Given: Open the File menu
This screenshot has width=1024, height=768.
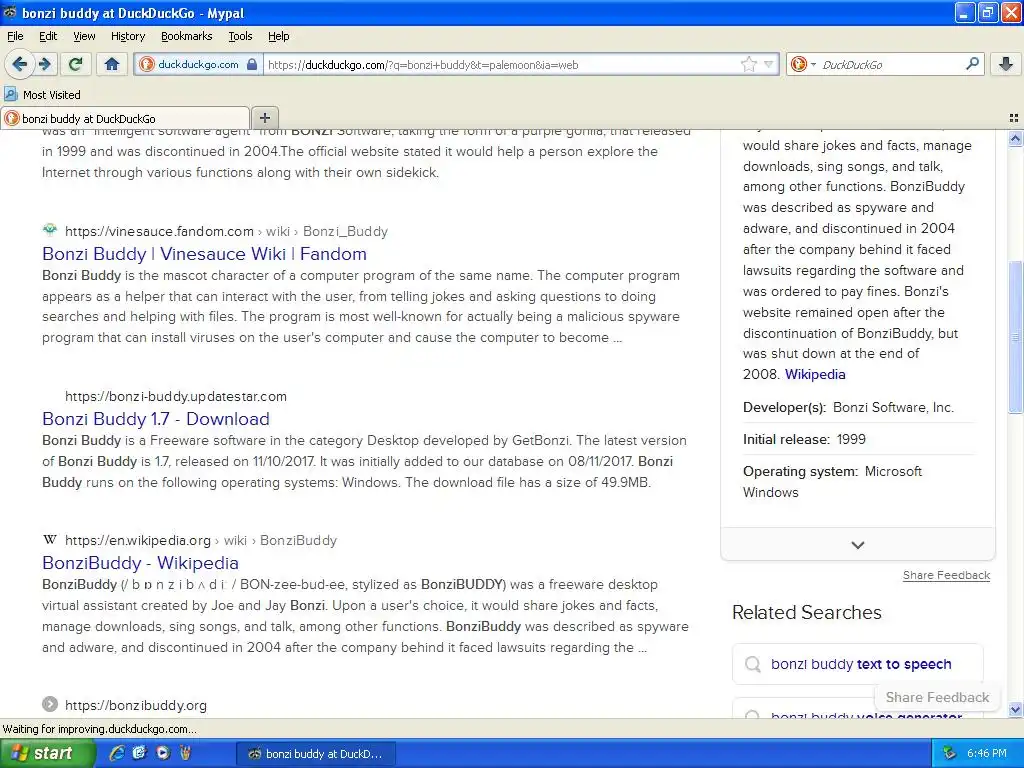Looking at the screenshot, I should click(15, 36).
